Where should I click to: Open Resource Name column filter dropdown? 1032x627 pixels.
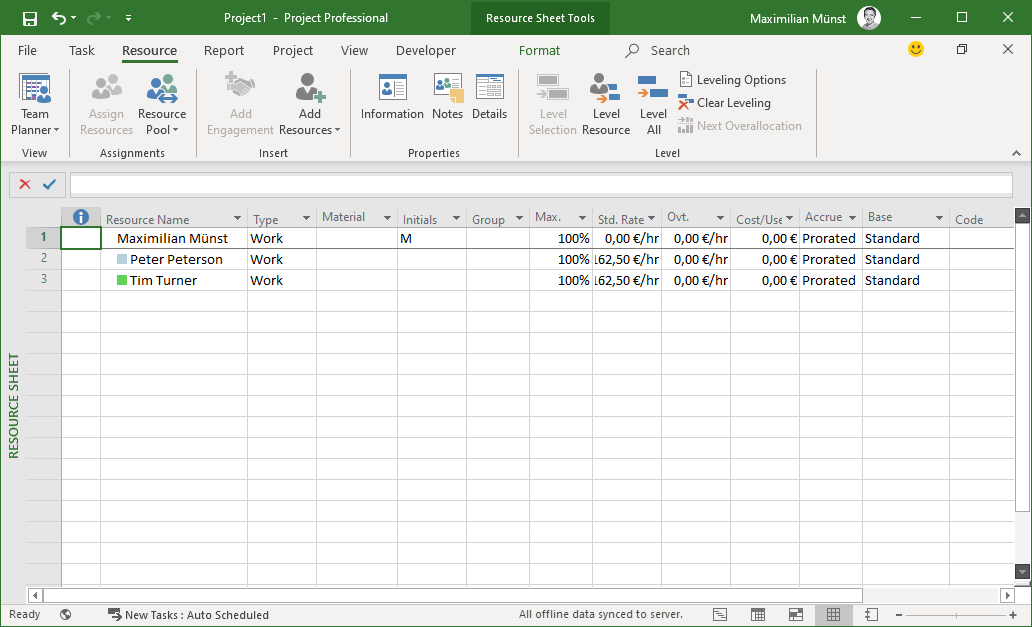coord(237,218)
